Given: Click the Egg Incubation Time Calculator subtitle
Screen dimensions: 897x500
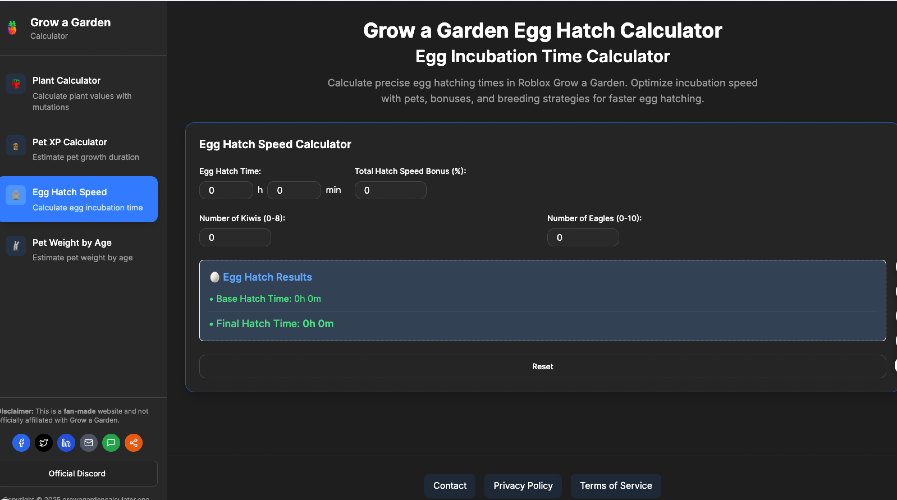Looking at the screenshot, I should point(542,56).
